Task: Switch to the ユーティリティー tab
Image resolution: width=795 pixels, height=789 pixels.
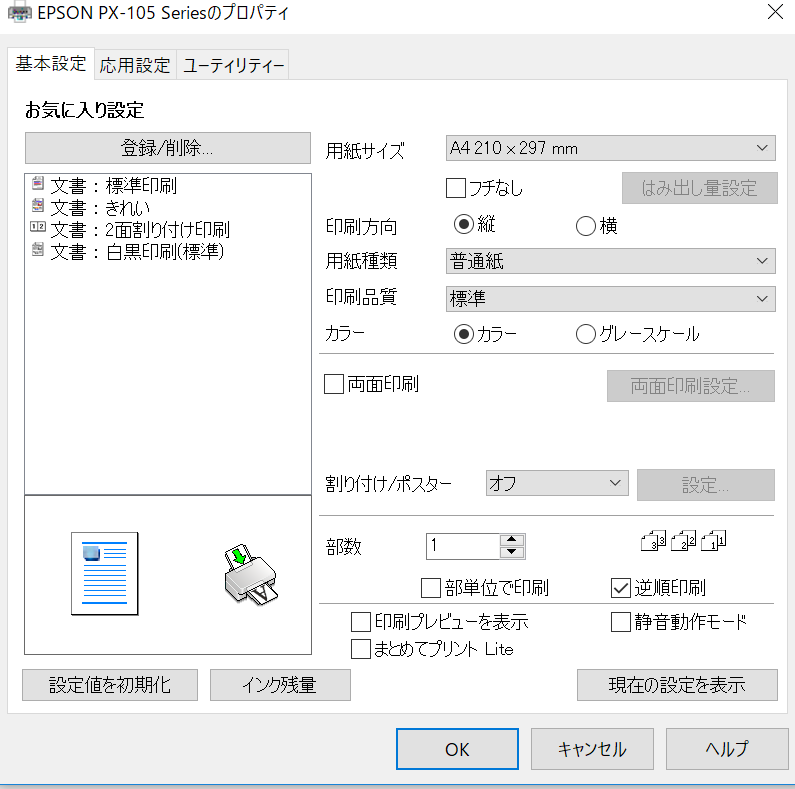Action: pyautogui.click(x=233, y=65)
